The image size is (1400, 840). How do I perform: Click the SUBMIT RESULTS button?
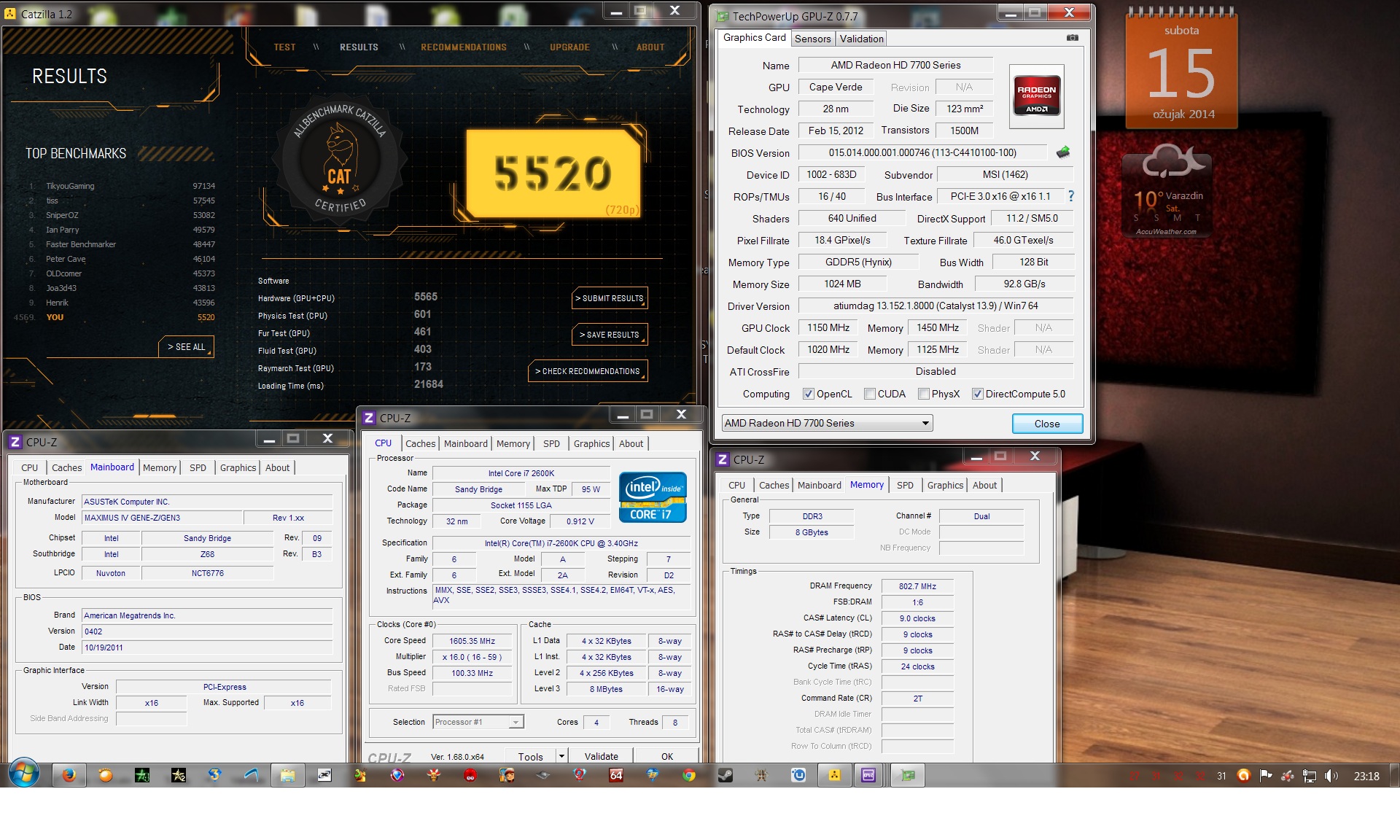click(610, 298)
